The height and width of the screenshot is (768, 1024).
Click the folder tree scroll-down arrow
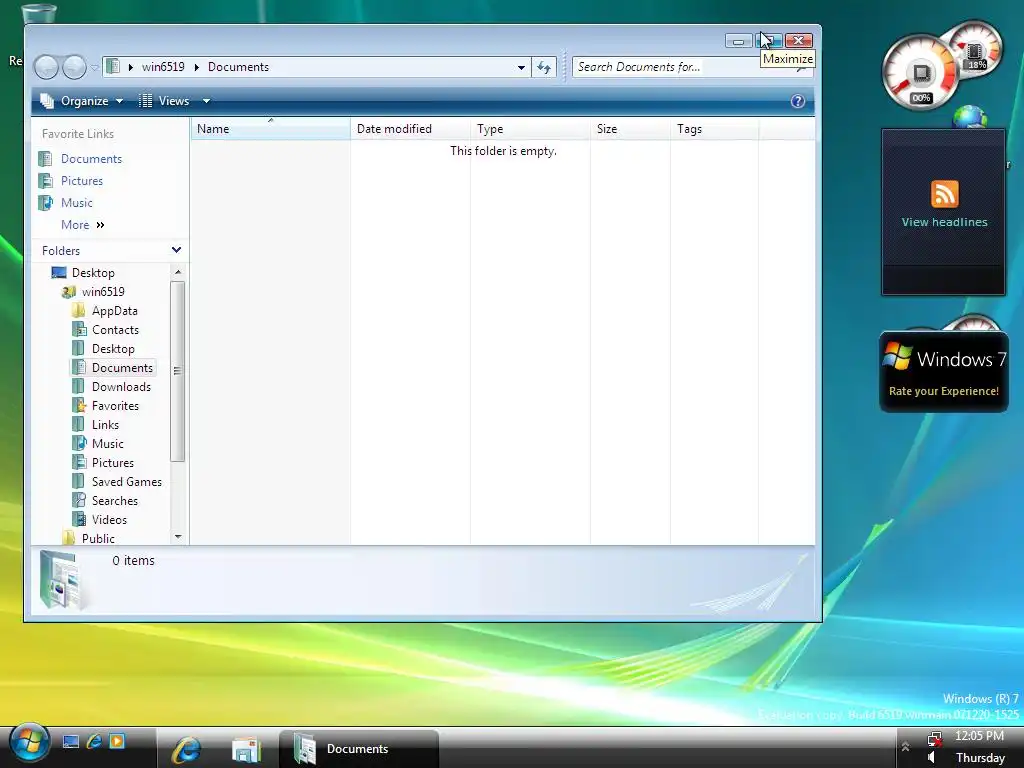178,537
